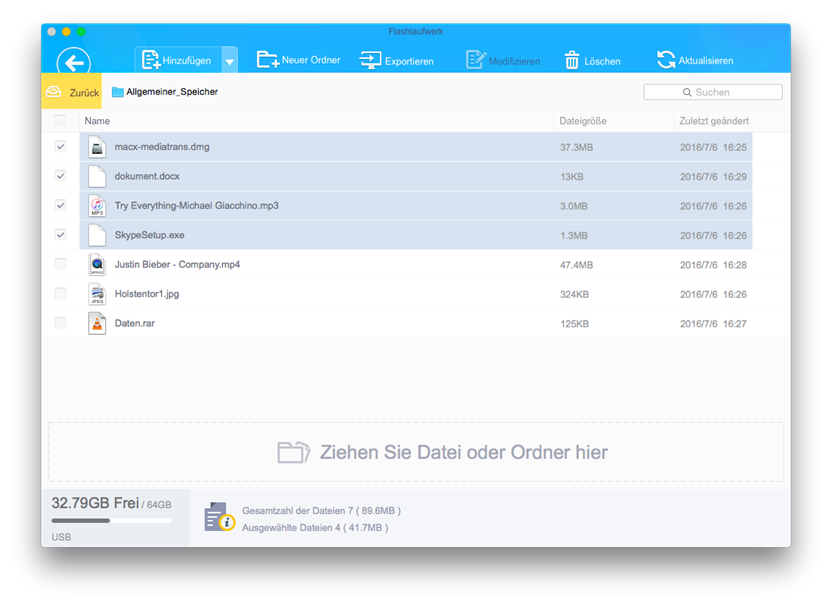Click the blue folder icon in breadcrumb
The width and height of the screenshot is (832, 606).
(x=118, y=92)
